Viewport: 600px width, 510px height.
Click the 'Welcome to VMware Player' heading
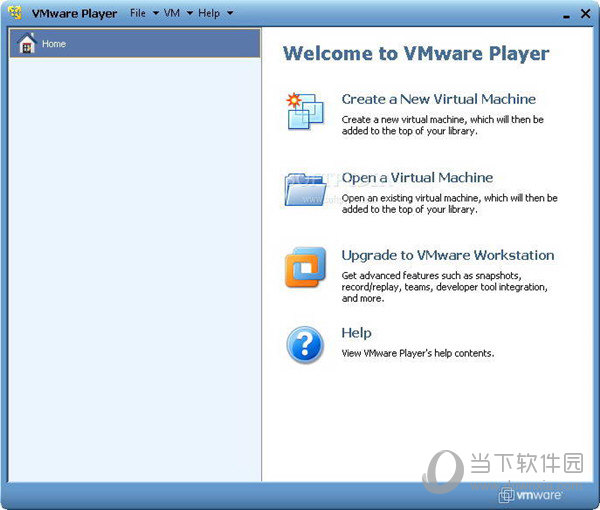[x=416, y=53]
